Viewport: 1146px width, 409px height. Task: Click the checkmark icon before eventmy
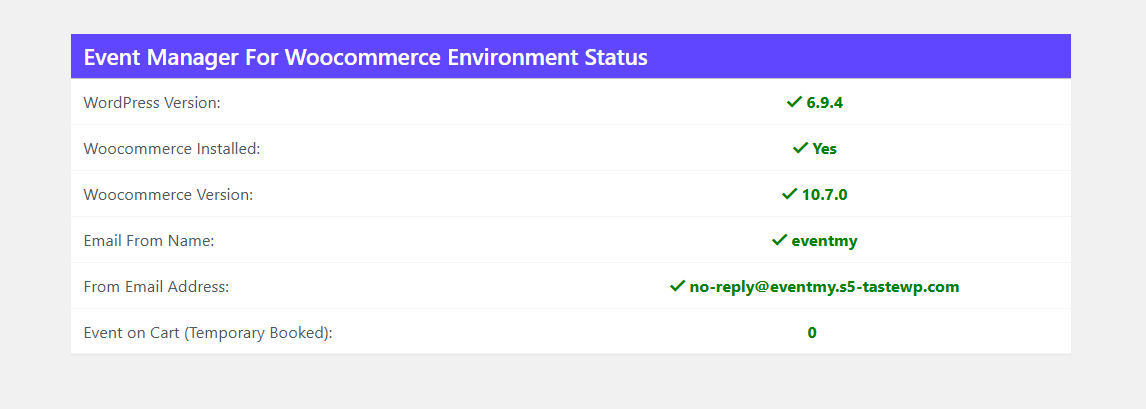click(780, 240)
